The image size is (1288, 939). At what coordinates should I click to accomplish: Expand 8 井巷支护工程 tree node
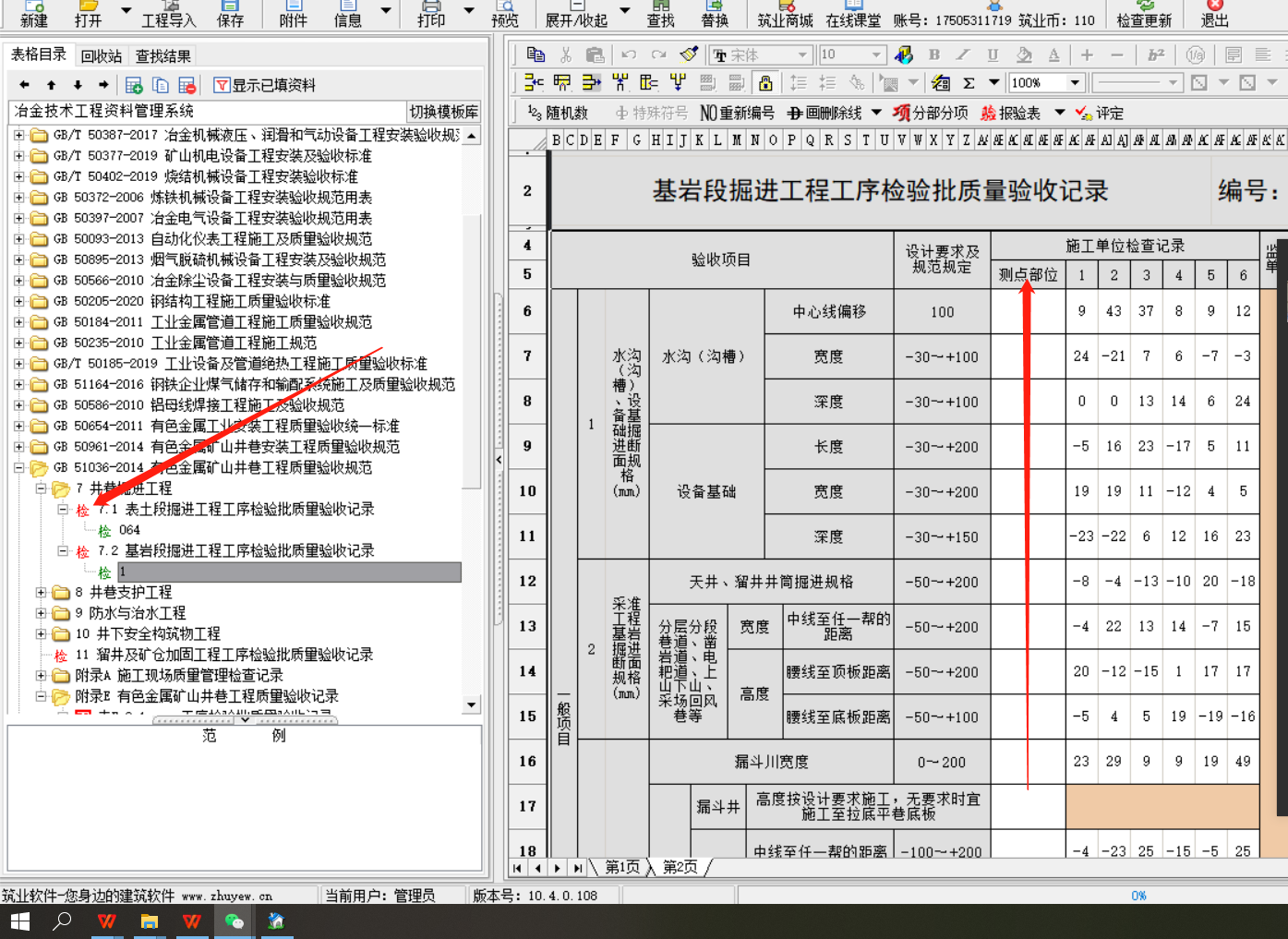(41, 592)
